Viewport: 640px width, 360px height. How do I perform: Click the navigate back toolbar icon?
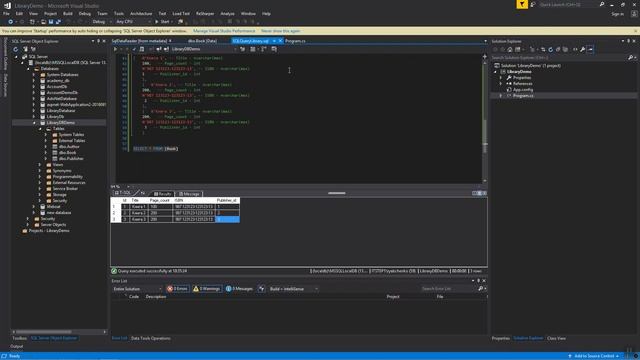(11, 22)
